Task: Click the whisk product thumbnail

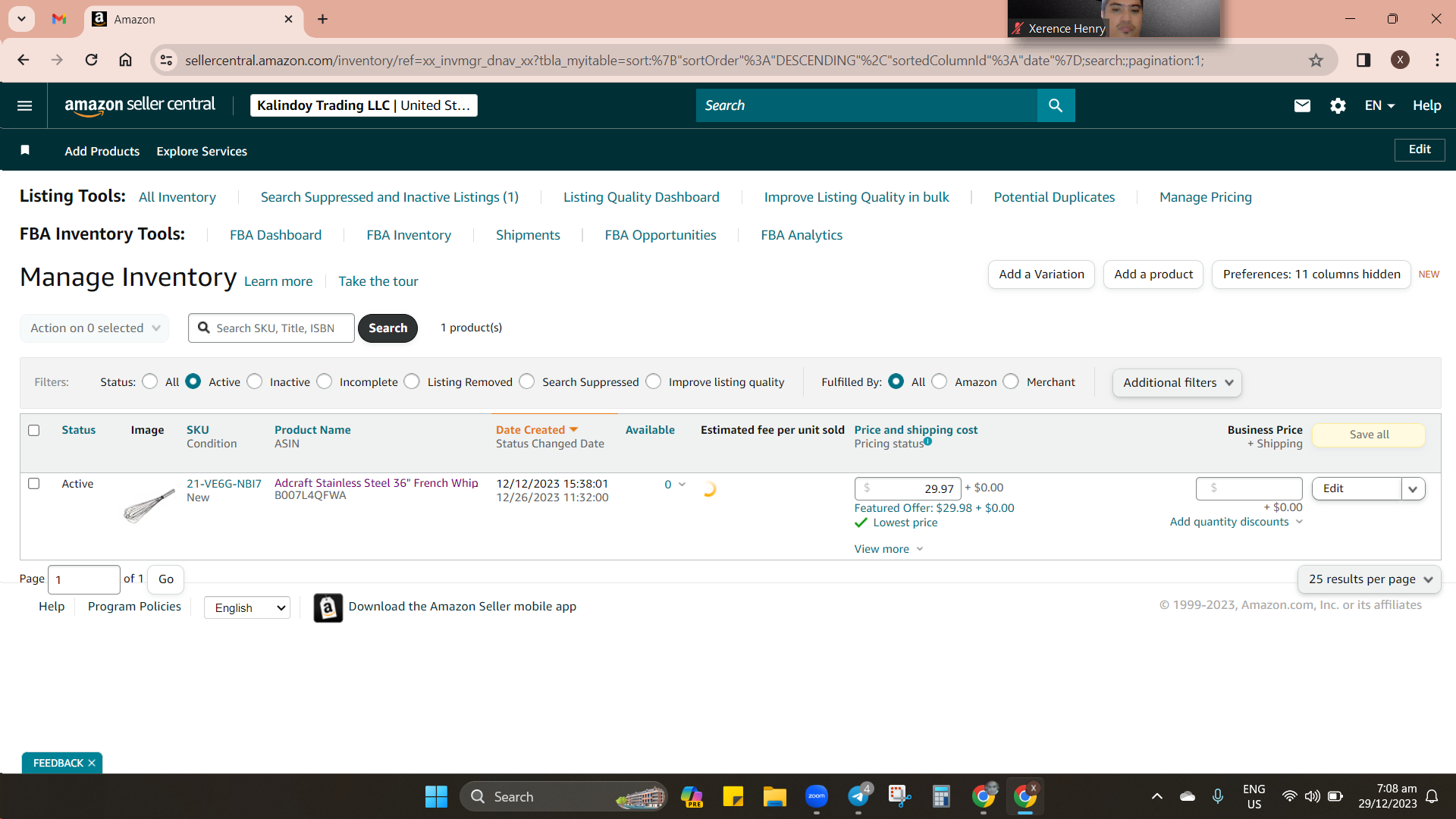Action: [149, 504]
